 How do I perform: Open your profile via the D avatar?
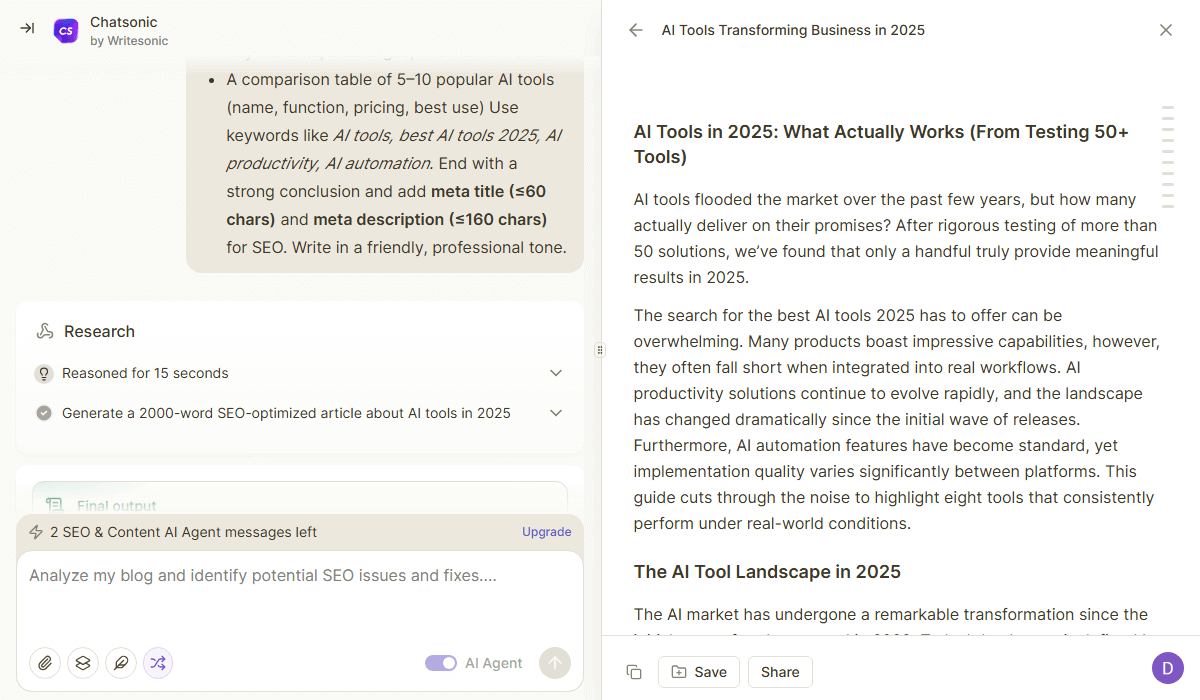(1166, 667)
